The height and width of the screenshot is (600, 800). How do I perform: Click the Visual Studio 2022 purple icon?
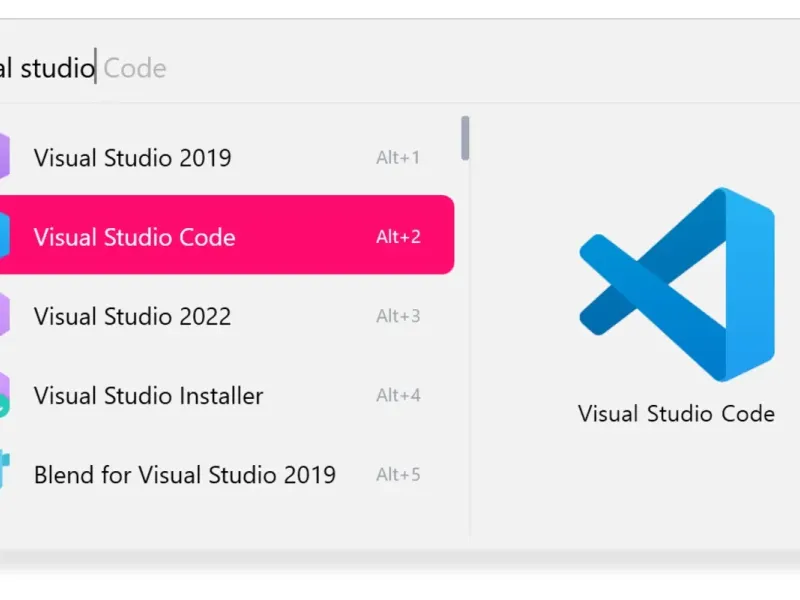pyautogui.click(x=4, y=316)
